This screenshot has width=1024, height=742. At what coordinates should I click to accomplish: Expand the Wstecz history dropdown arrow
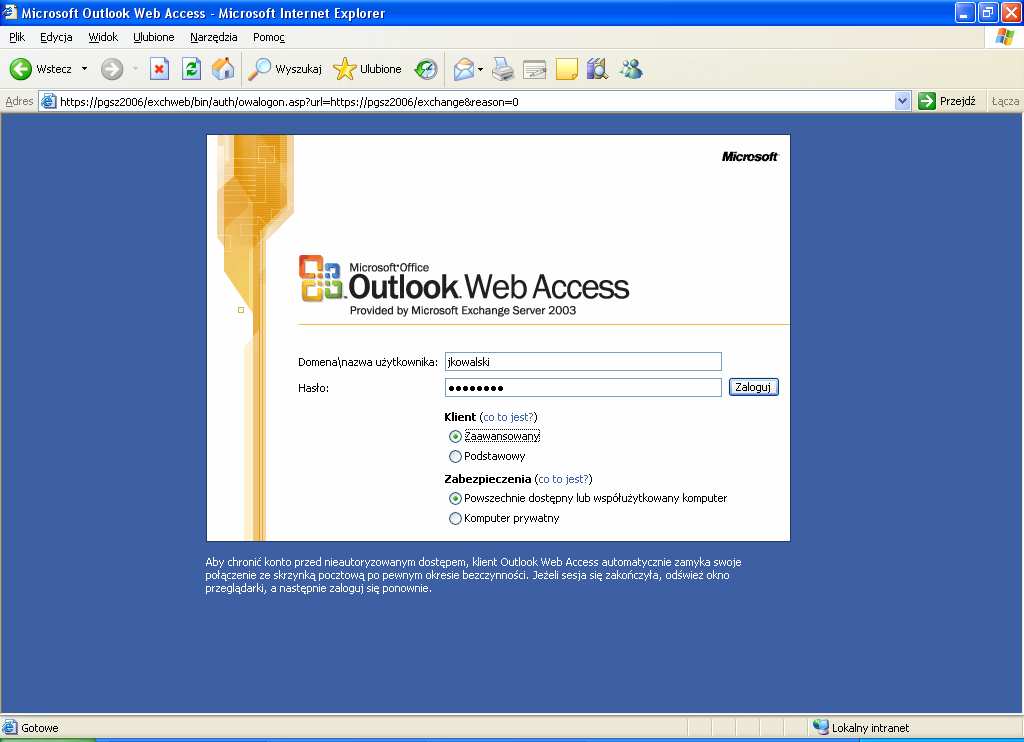click(84, 69)
